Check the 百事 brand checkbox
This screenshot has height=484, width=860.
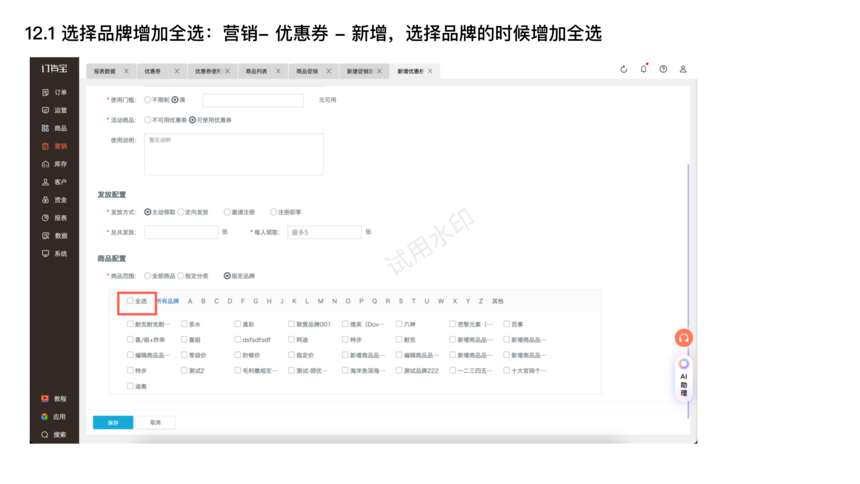pos(506,324)
